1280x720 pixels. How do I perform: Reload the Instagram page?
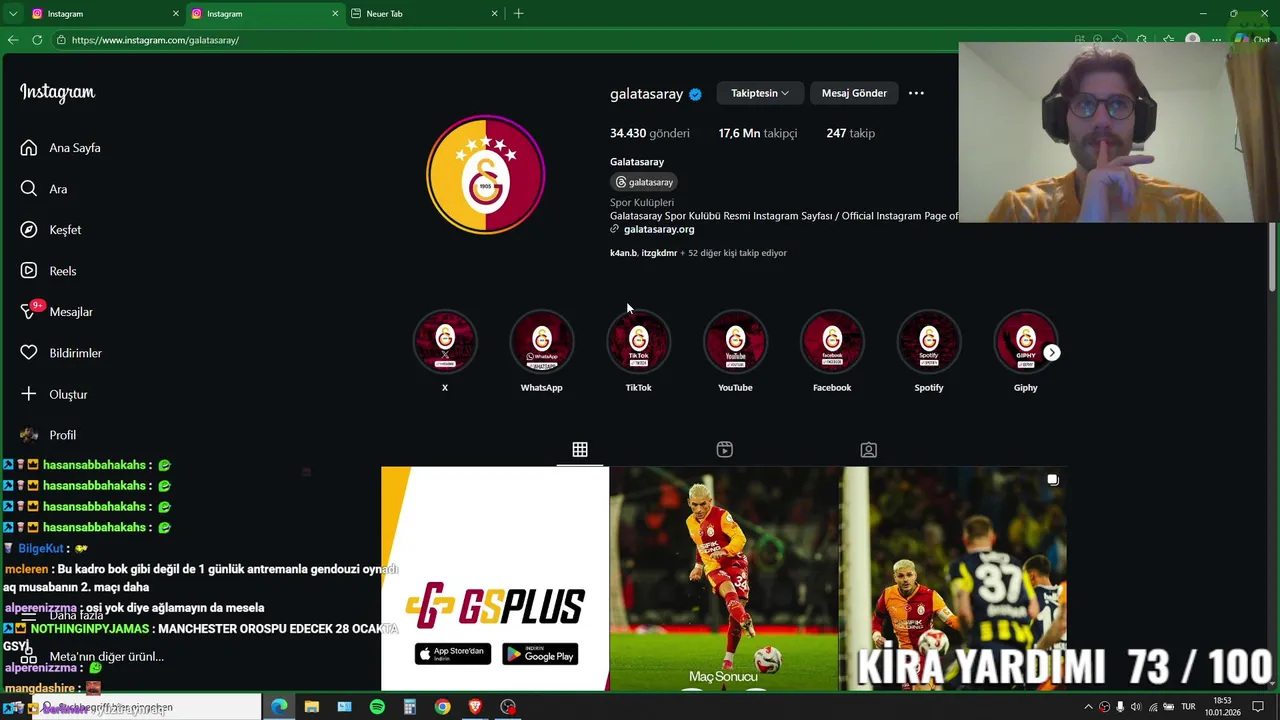[x=37, y=40]
